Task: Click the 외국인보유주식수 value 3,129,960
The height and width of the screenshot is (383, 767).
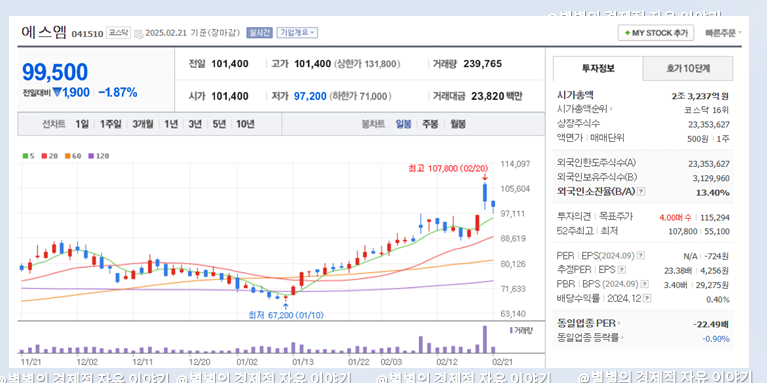Action: [711, 178]
